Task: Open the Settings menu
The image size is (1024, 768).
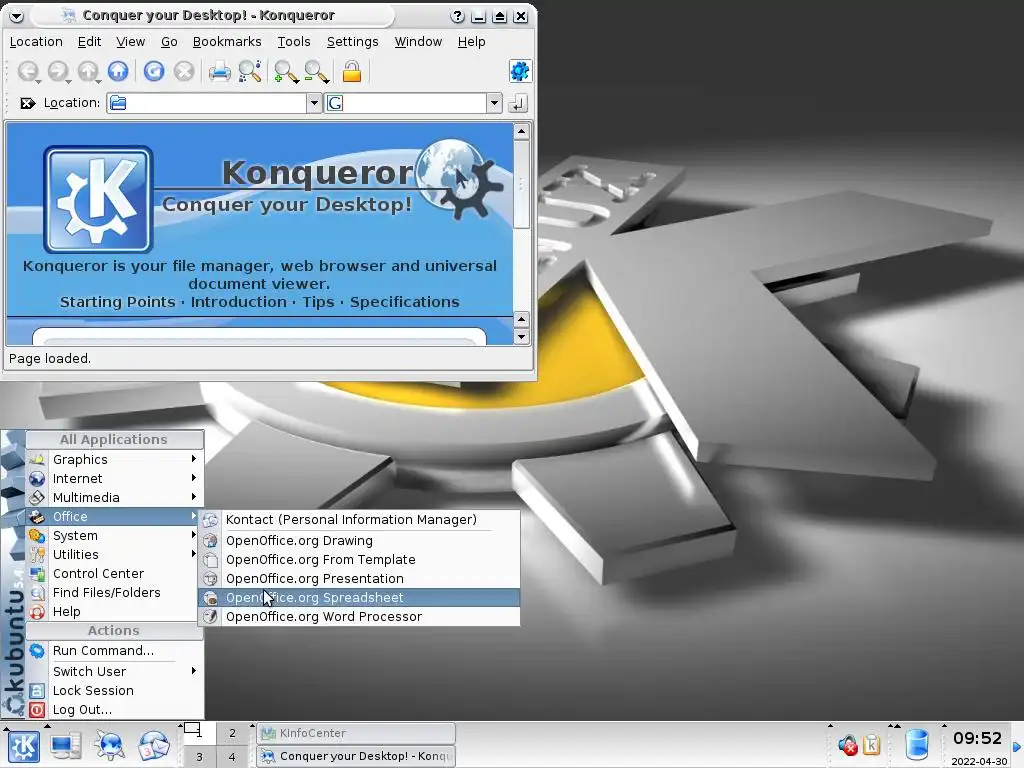Action: [352, 42]
